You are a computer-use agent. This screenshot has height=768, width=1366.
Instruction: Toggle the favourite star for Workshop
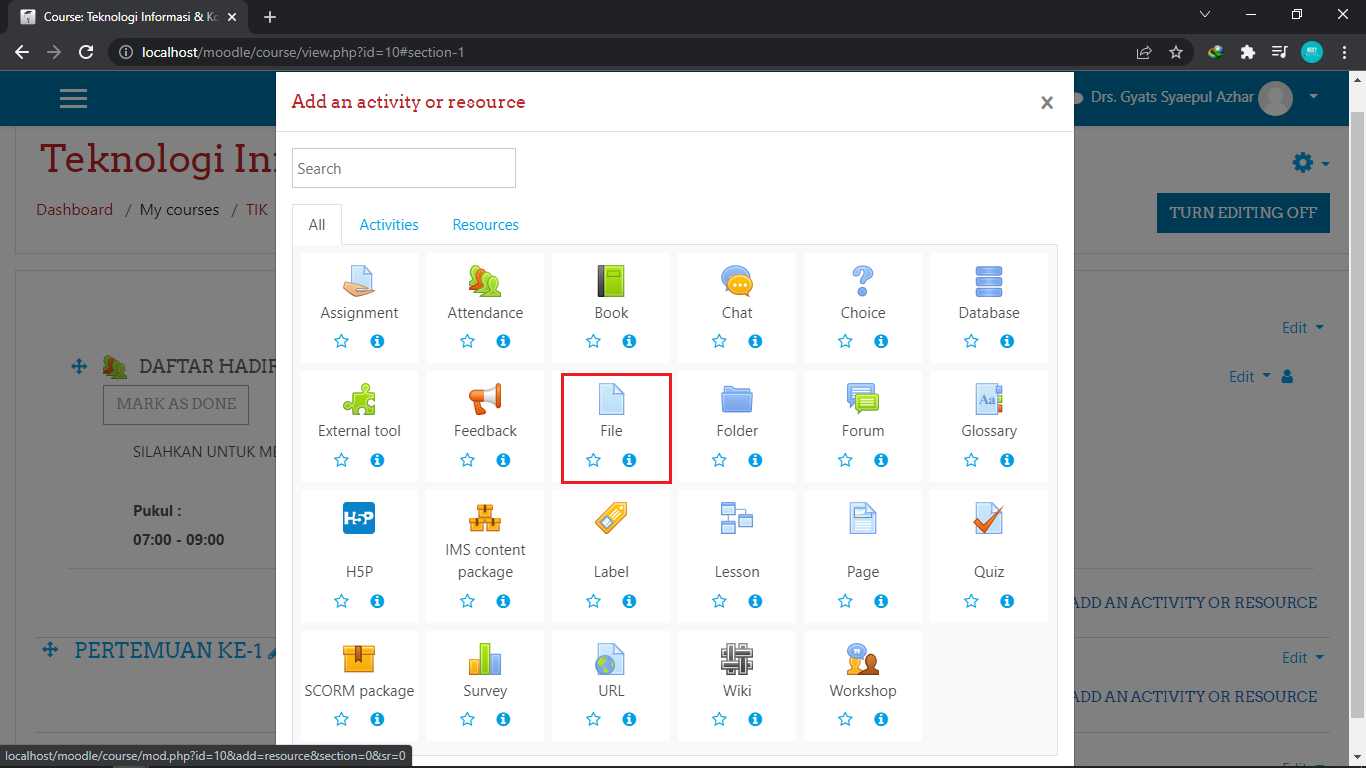(845, 719)
